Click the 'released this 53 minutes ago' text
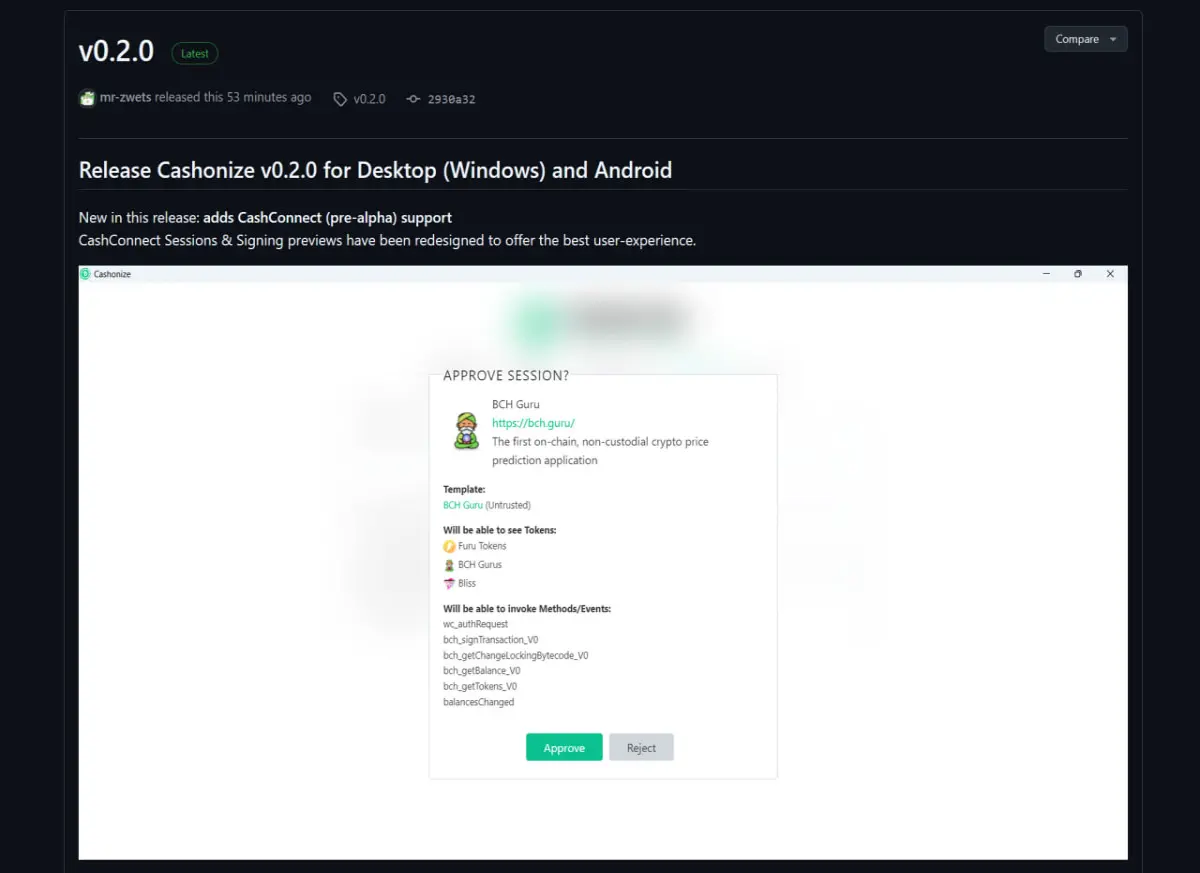This screenshot has width=1200, height=873. 233,98
